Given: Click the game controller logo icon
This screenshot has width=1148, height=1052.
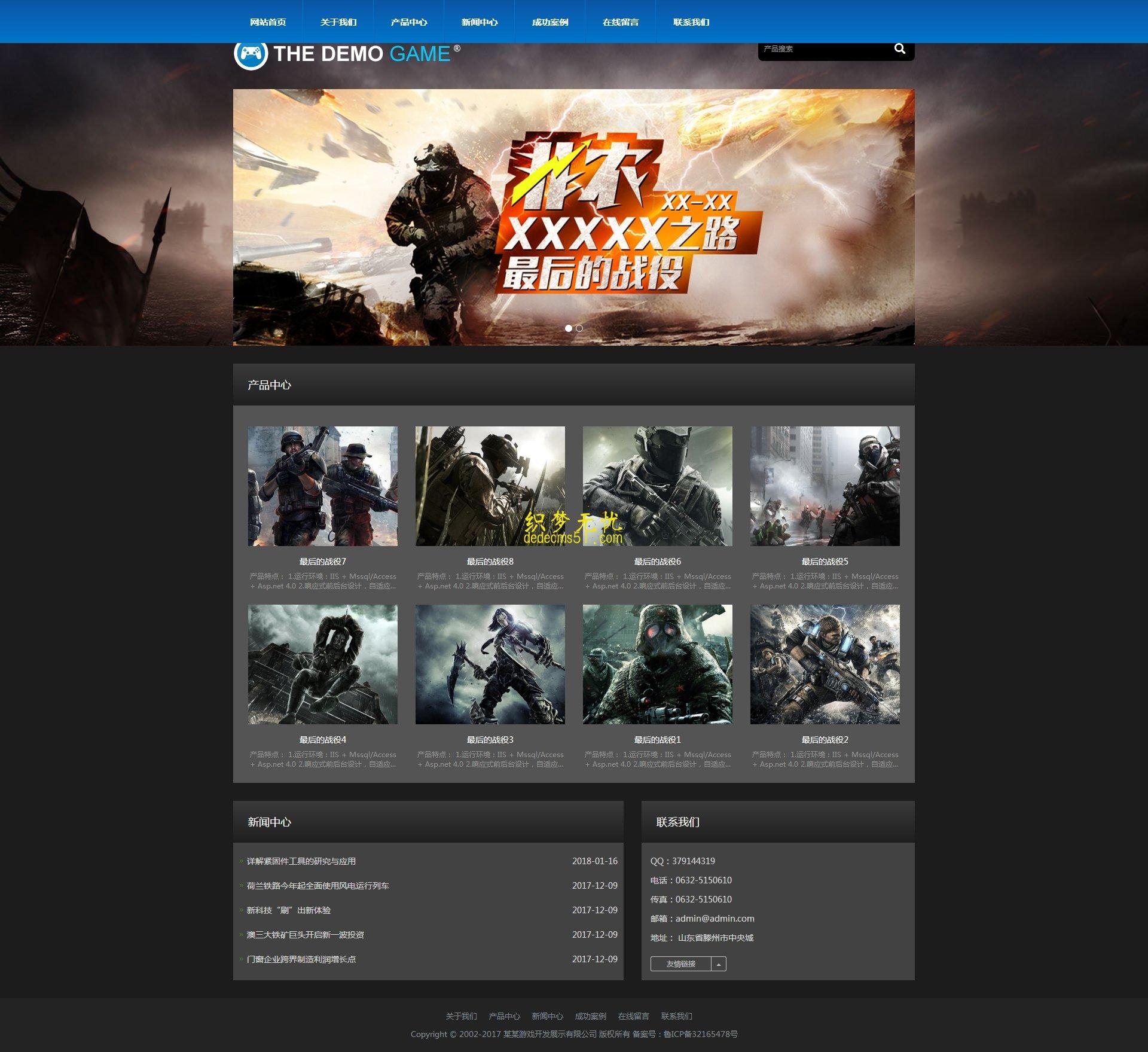Looking at the screenshot, I should pyautogui.click(x=251, y=55).
